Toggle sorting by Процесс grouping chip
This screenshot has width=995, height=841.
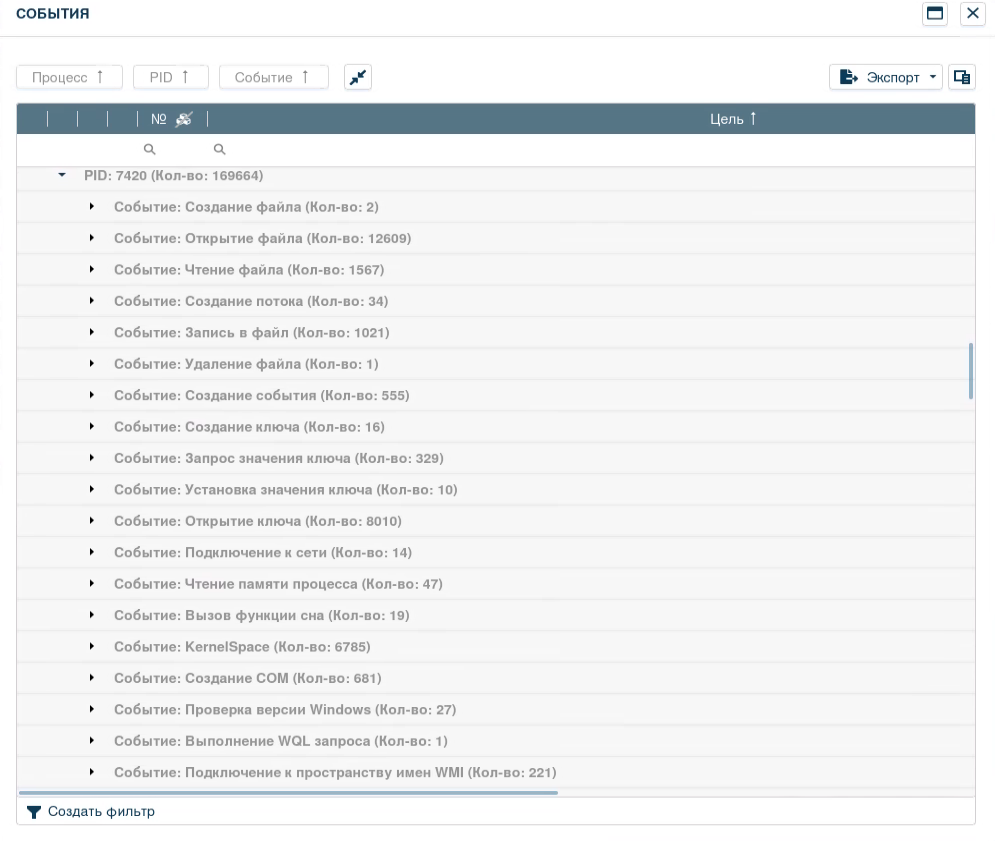coord(69,77)
